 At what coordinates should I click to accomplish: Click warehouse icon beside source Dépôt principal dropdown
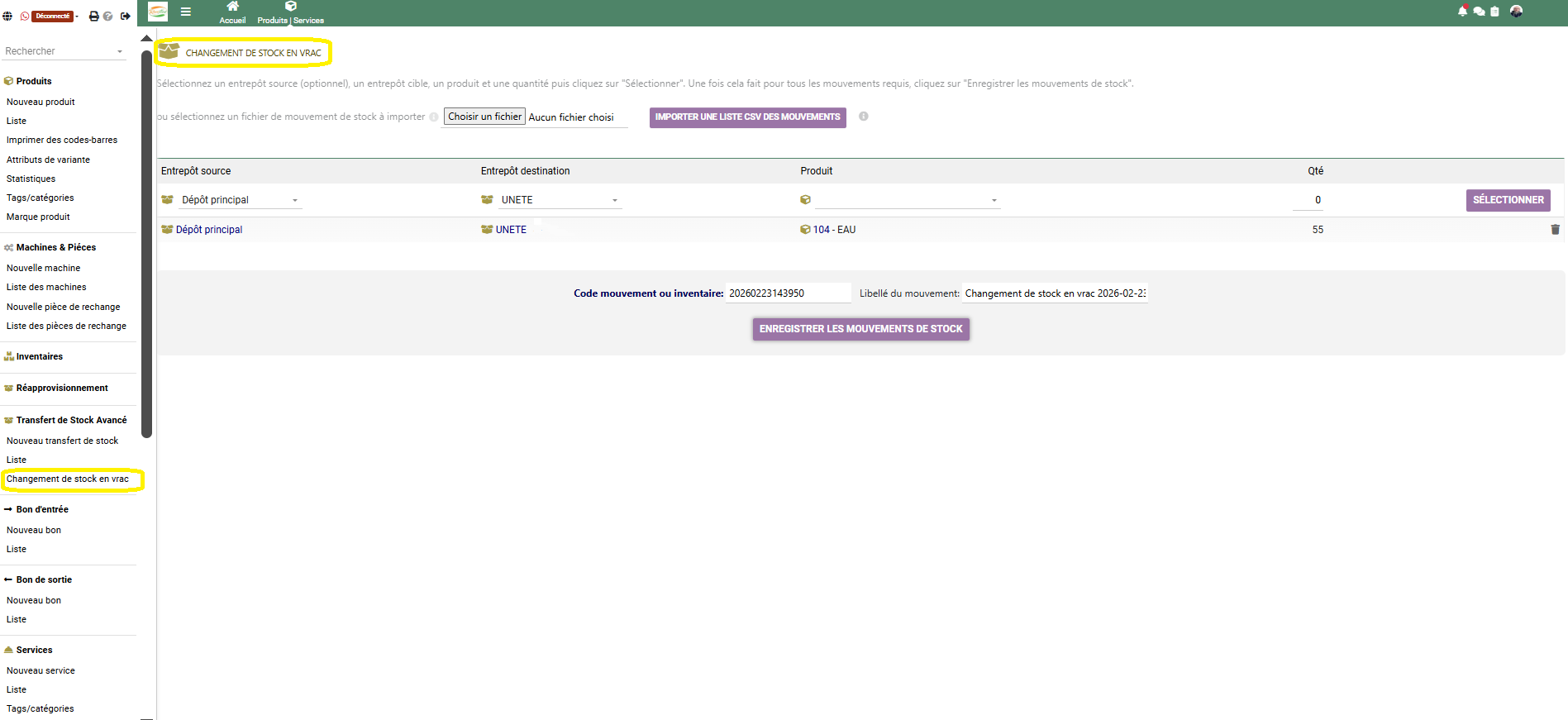click(x=167, y=200)
